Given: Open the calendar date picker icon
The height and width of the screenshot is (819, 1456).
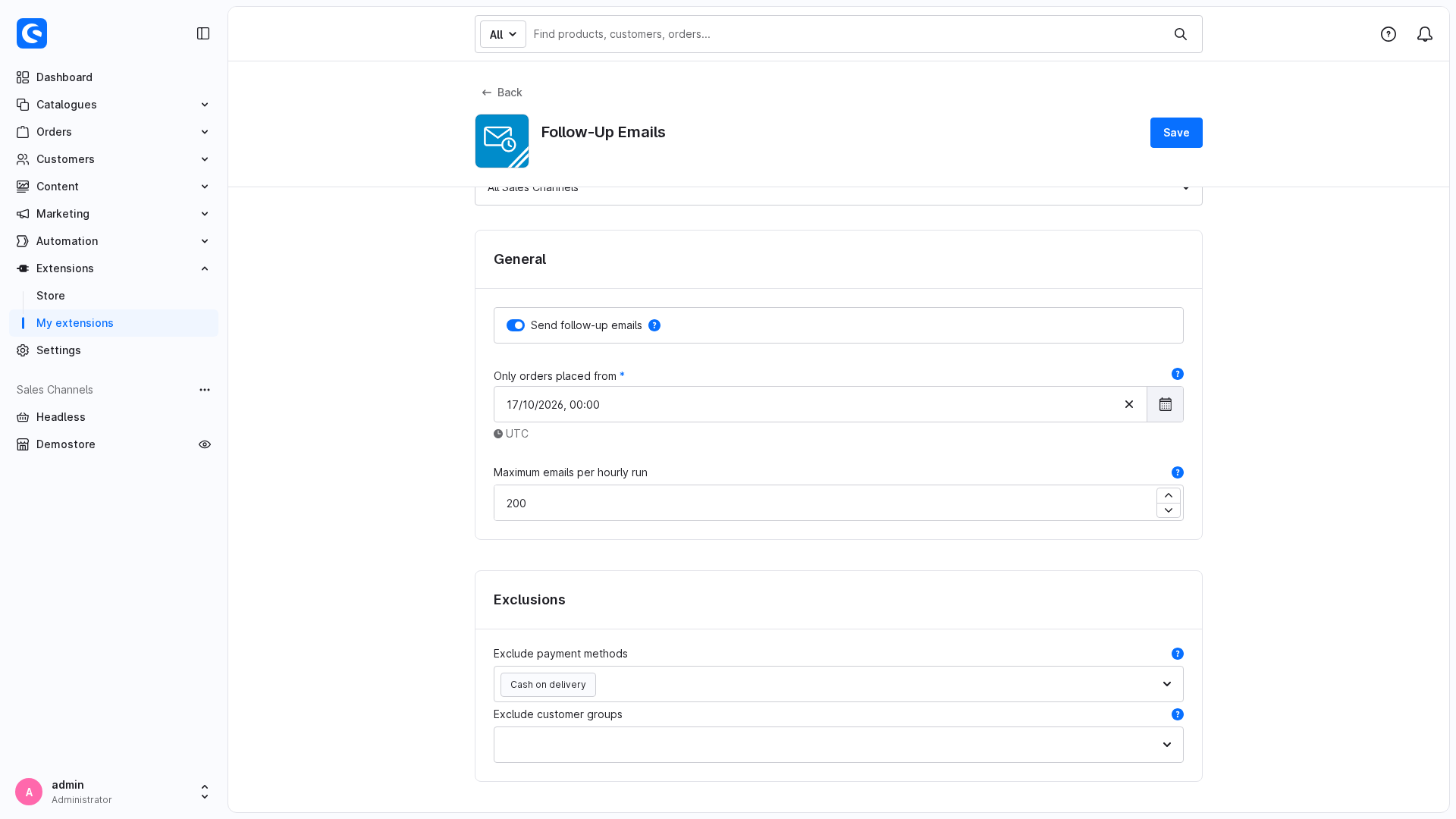Looking at the screenshot, I should (x=1165, y=404).
